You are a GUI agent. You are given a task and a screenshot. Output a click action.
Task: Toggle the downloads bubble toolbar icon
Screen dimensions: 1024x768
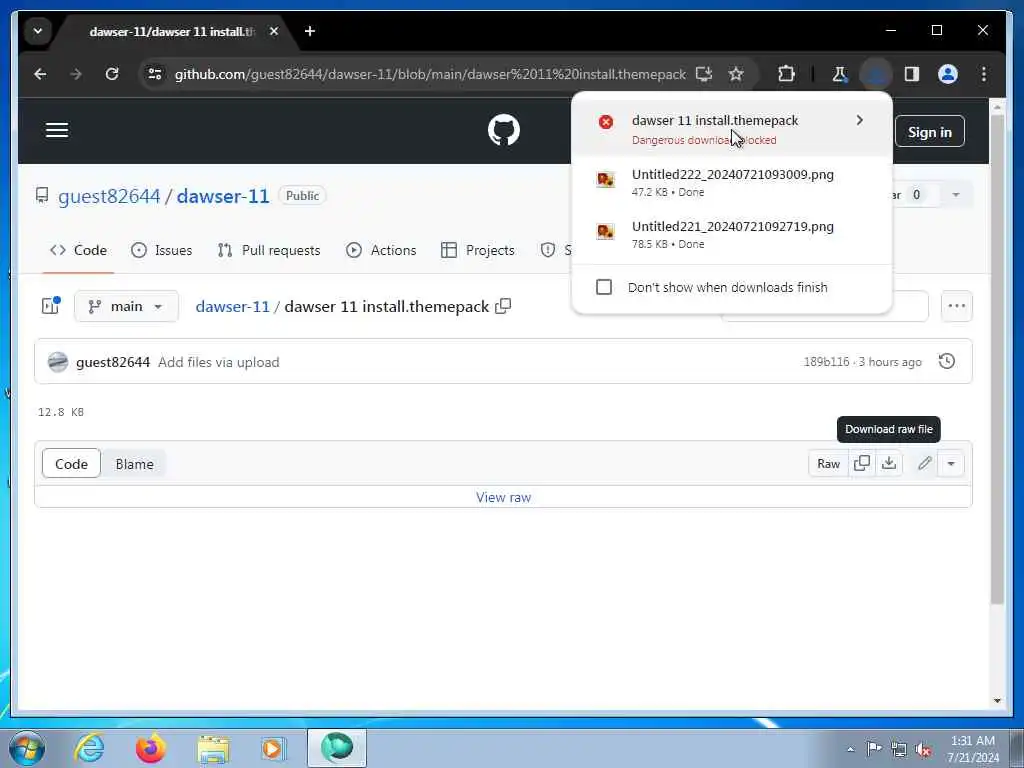[x=876, y=74]
